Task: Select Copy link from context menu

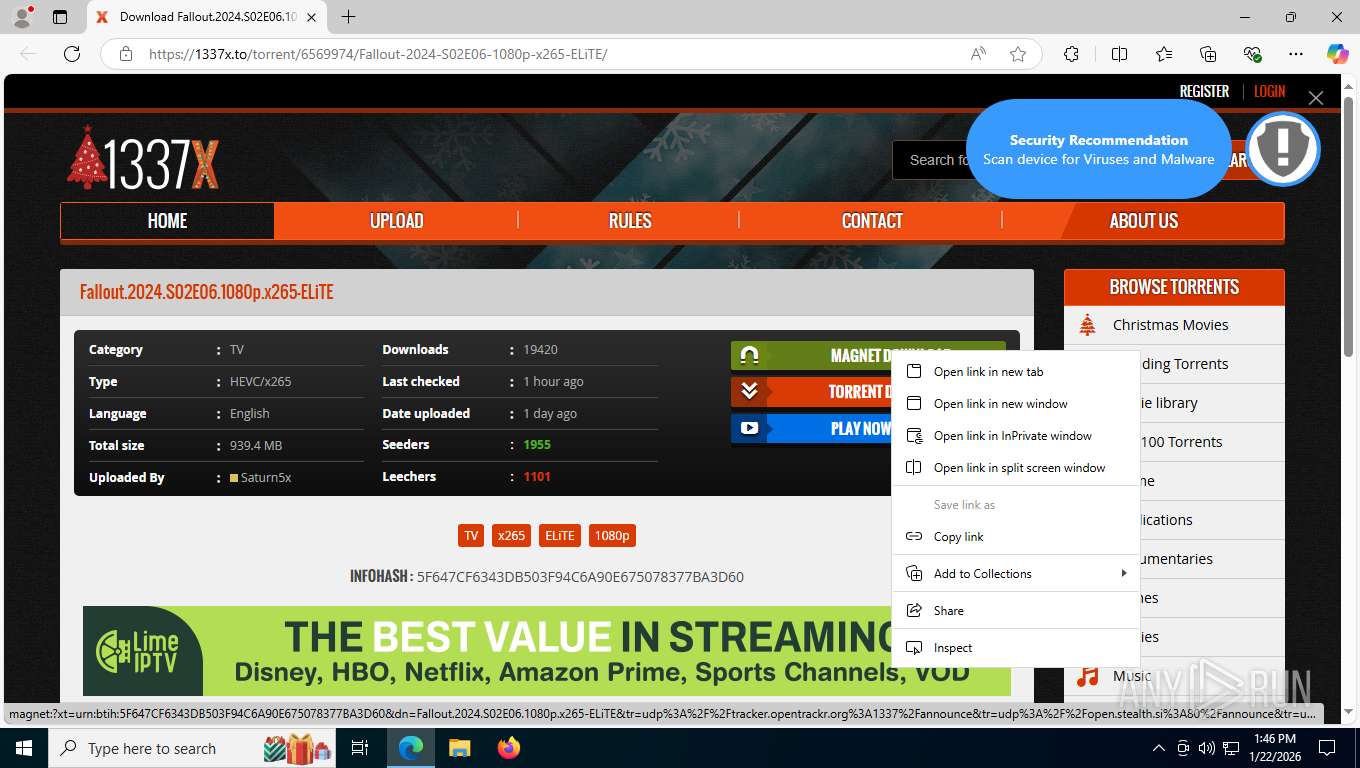Action: (1016, 537)
